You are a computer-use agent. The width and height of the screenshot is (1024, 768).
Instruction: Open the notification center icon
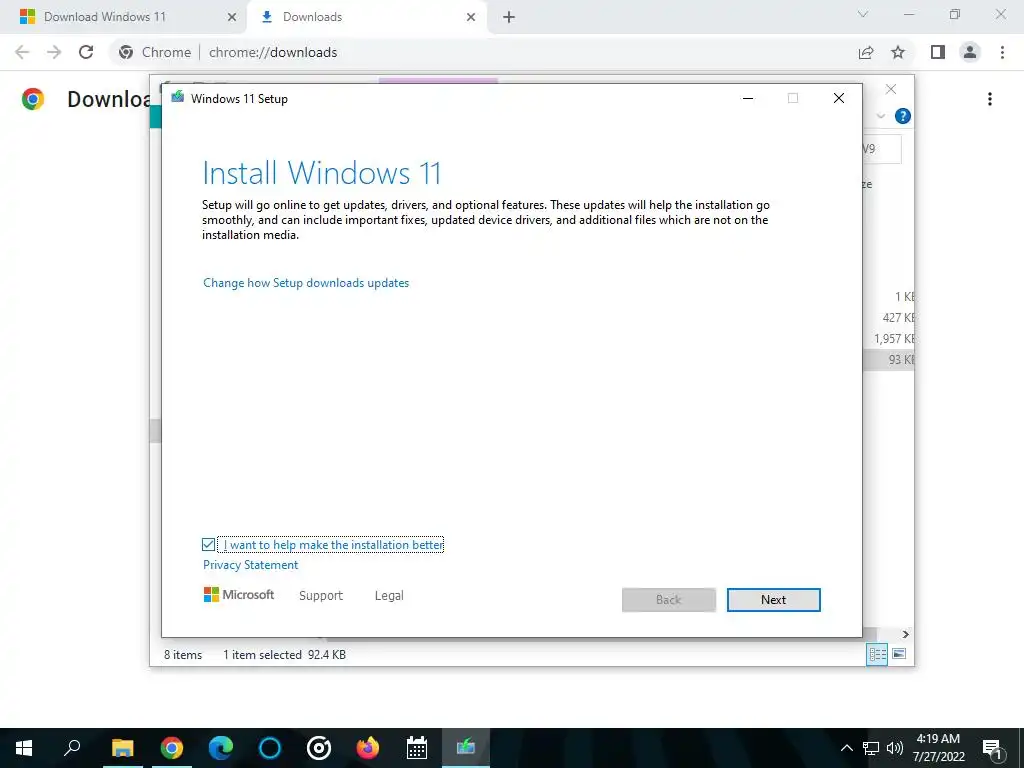pos(991,748)
